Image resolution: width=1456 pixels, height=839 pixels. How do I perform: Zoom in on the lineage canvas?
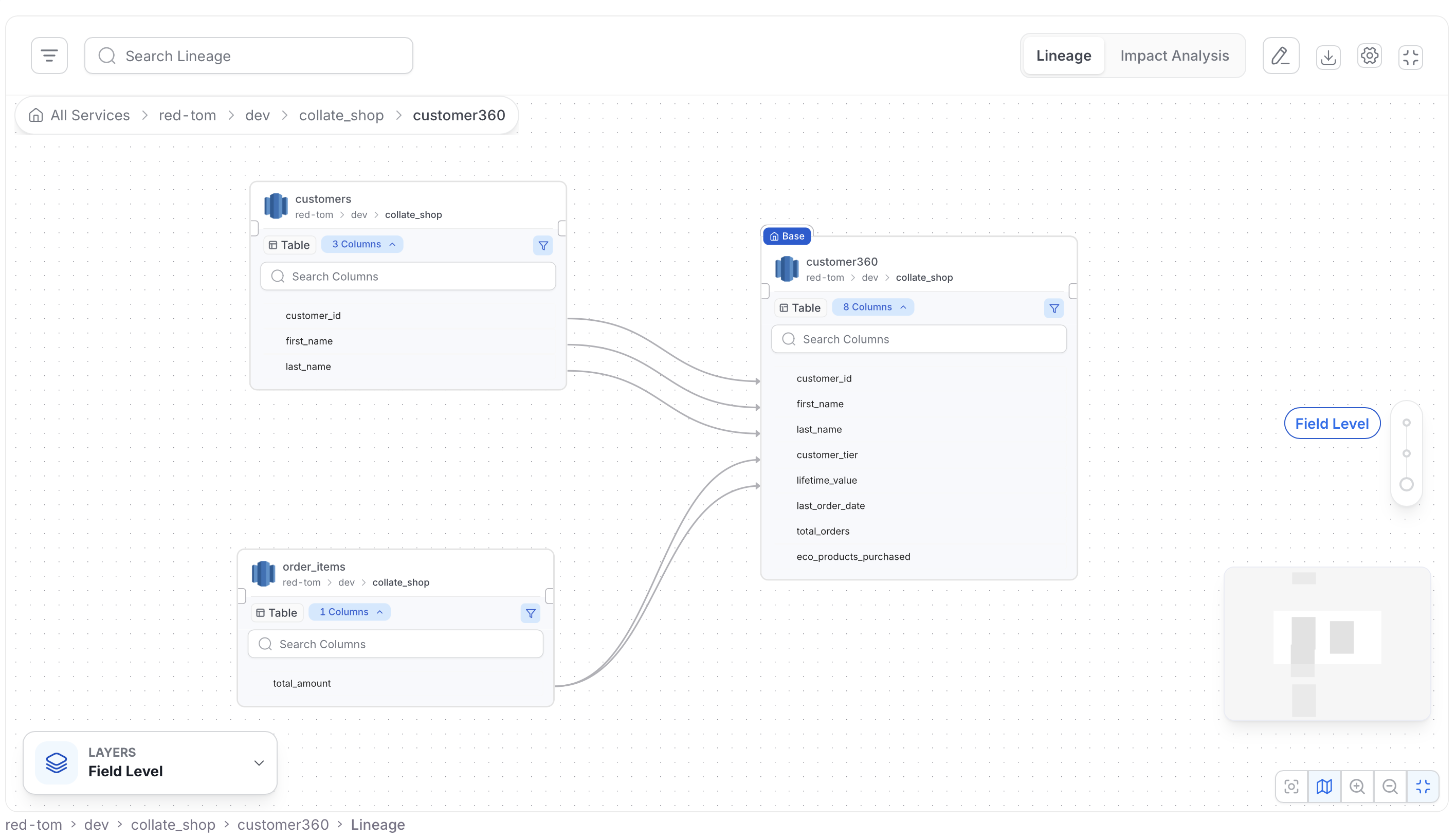click(1357, 787)
